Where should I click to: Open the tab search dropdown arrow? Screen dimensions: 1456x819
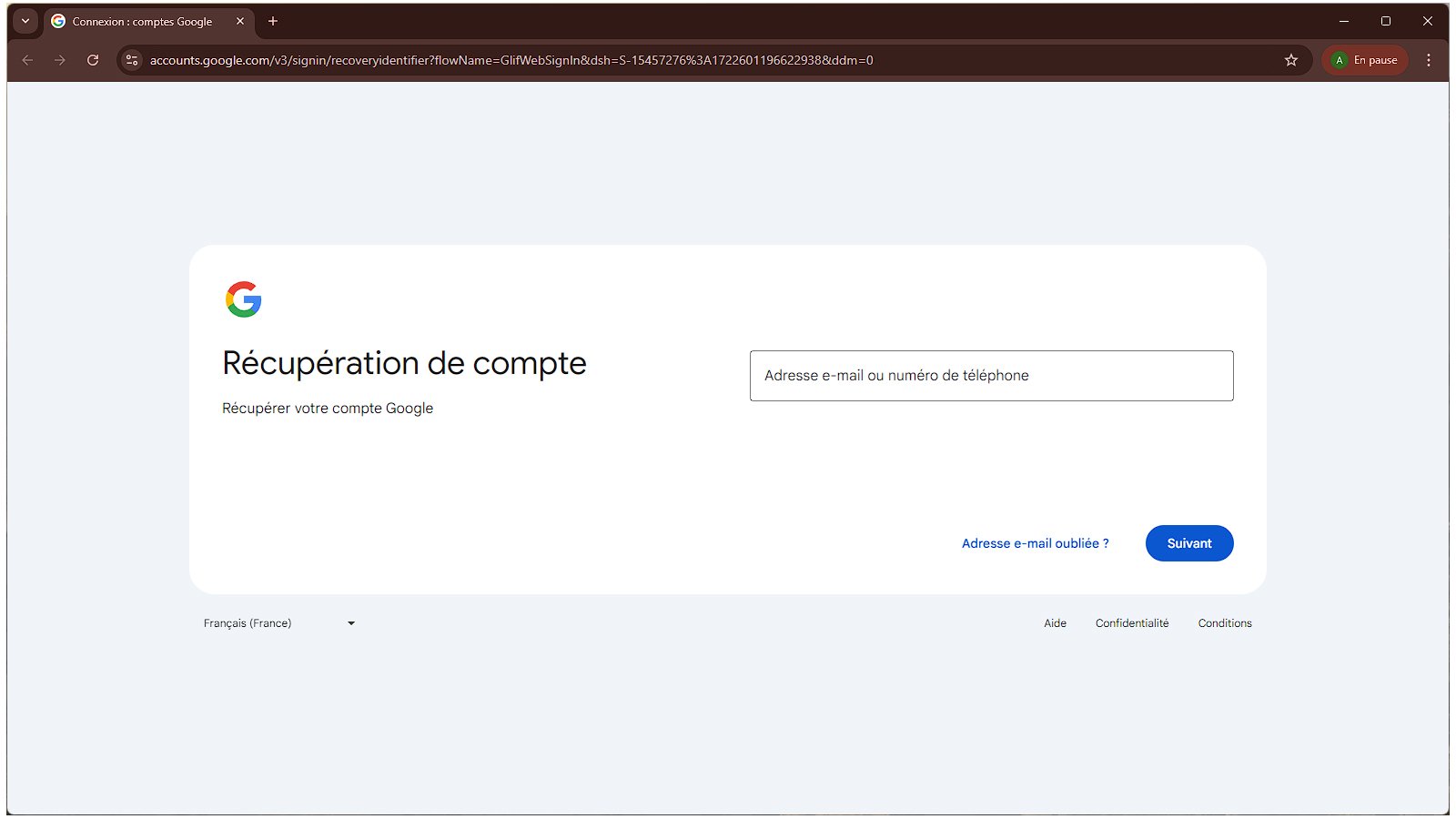25,21
